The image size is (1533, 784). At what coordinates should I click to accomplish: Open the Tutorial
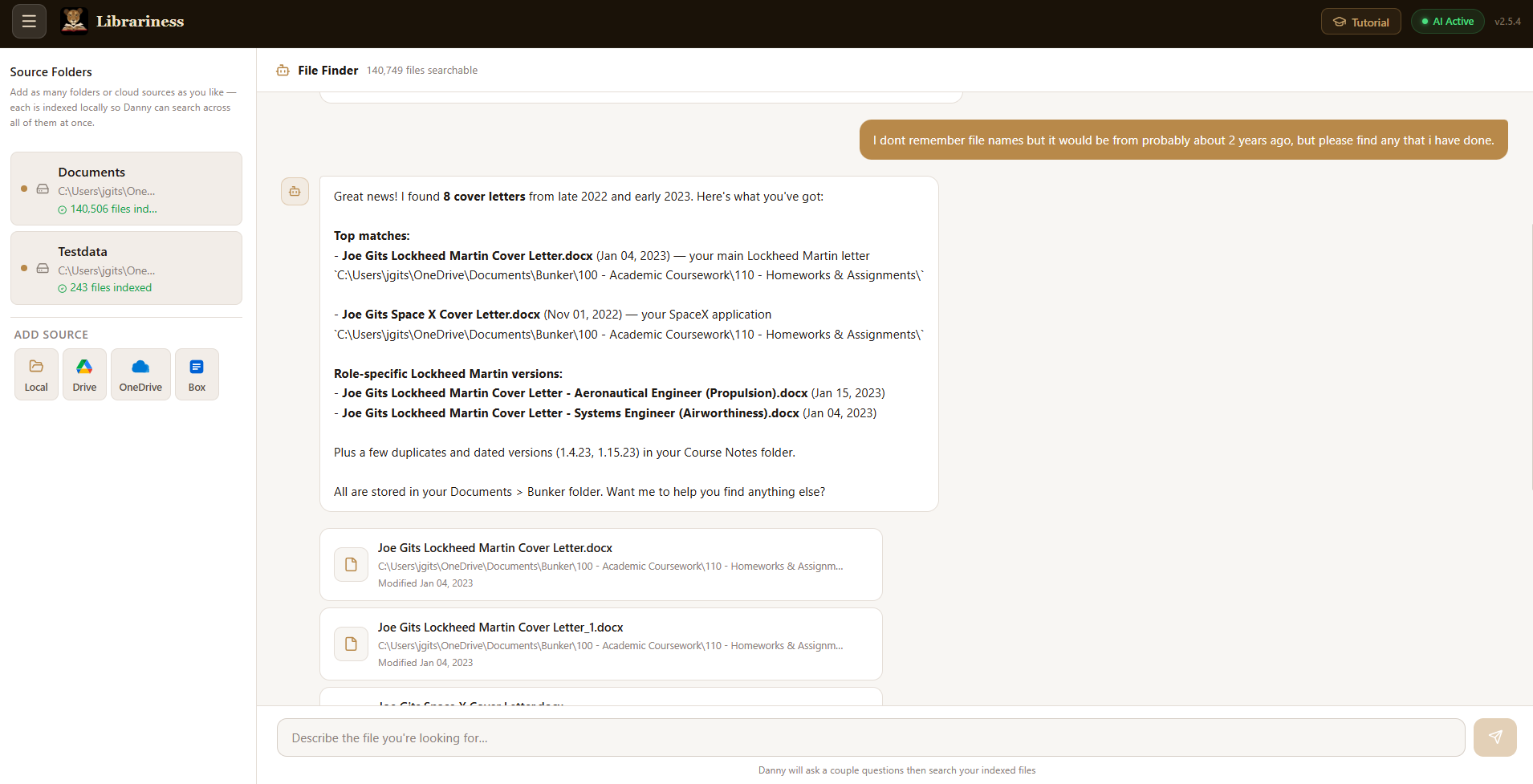[1360, 22]
